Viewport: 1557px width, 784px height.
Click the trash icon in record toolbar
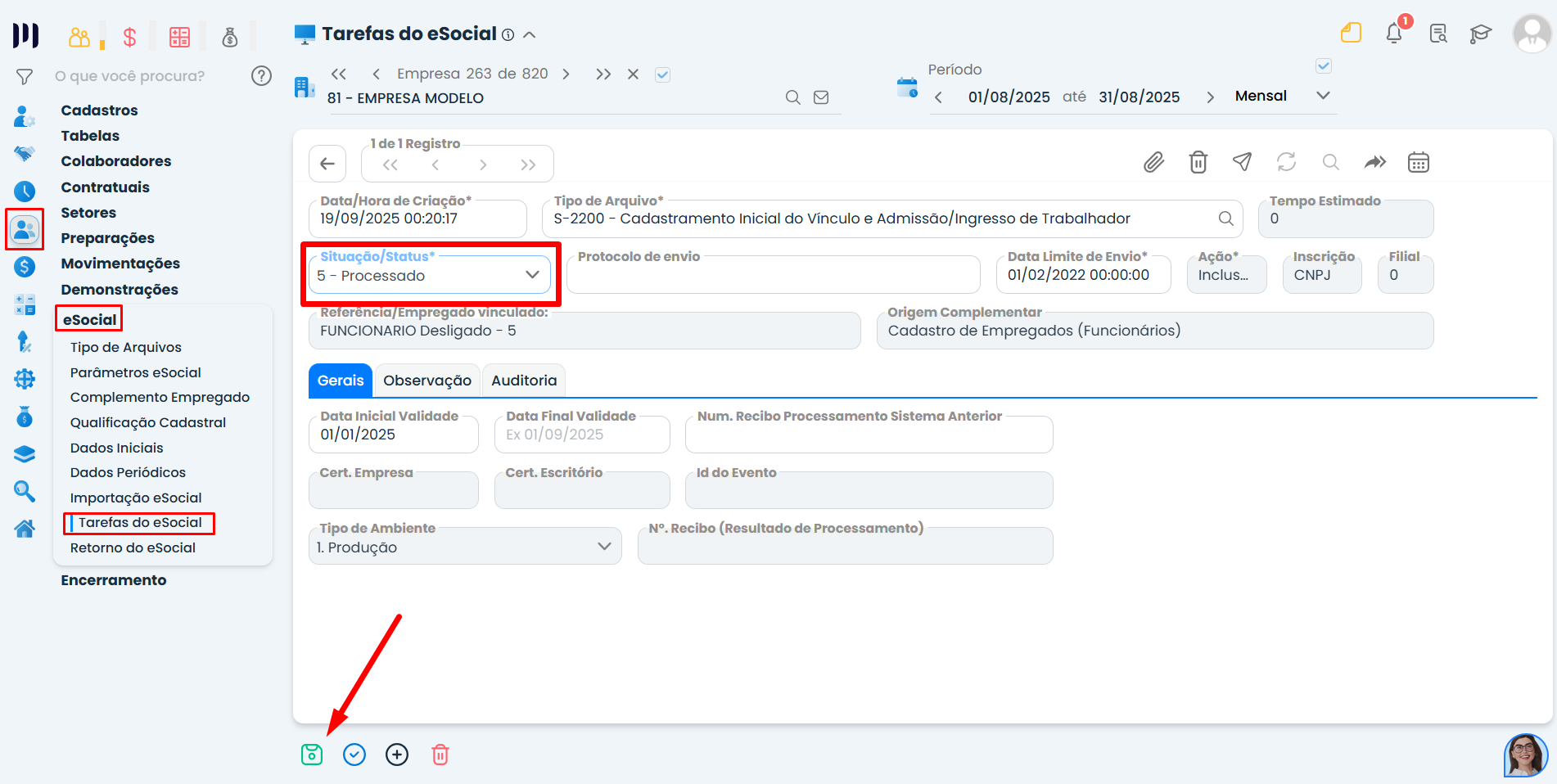coord(1198,162)
